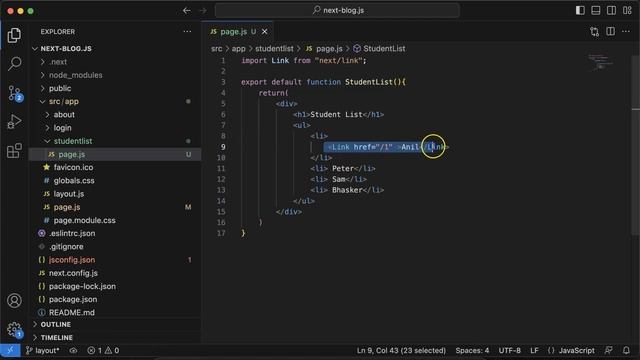Image resolution: width=640 pixels, height=360 pixels.
Task: Click the remote window indicator in status bar
Action: click(10, 350)
